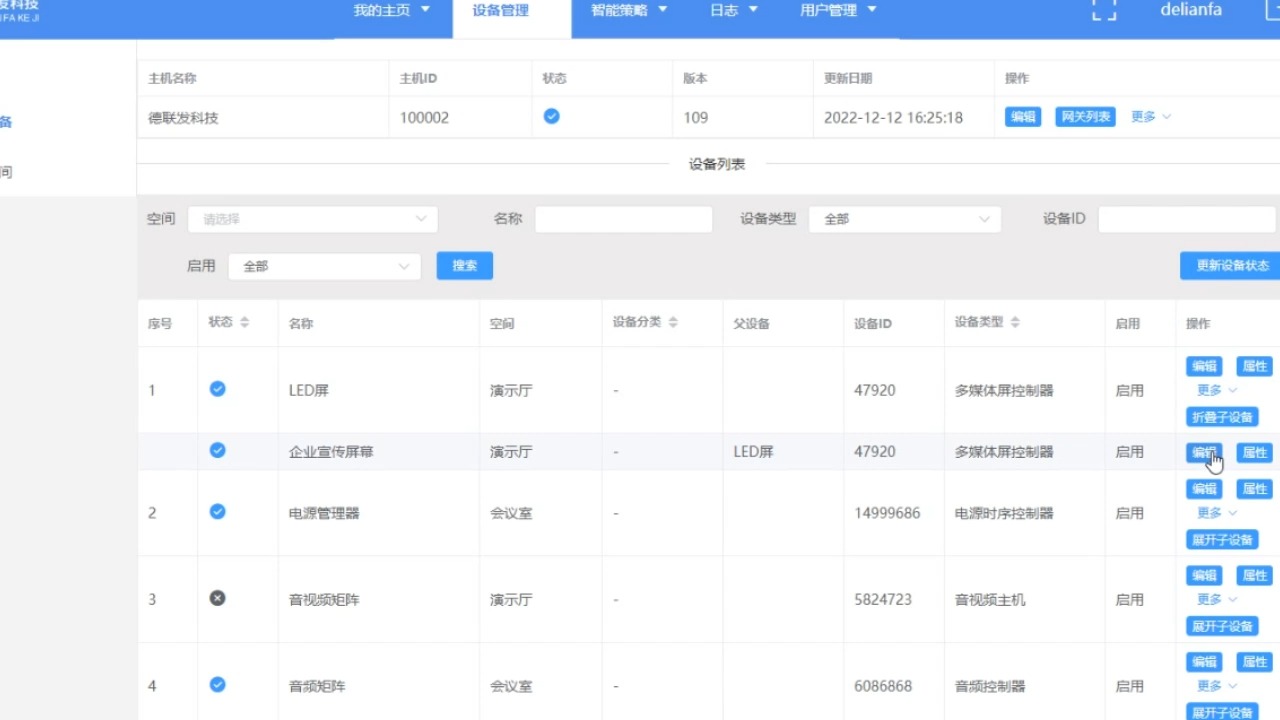Click 企业宣传屏幕 device name
This screenshot has width=1280, height=720.
tap(331, 452)
